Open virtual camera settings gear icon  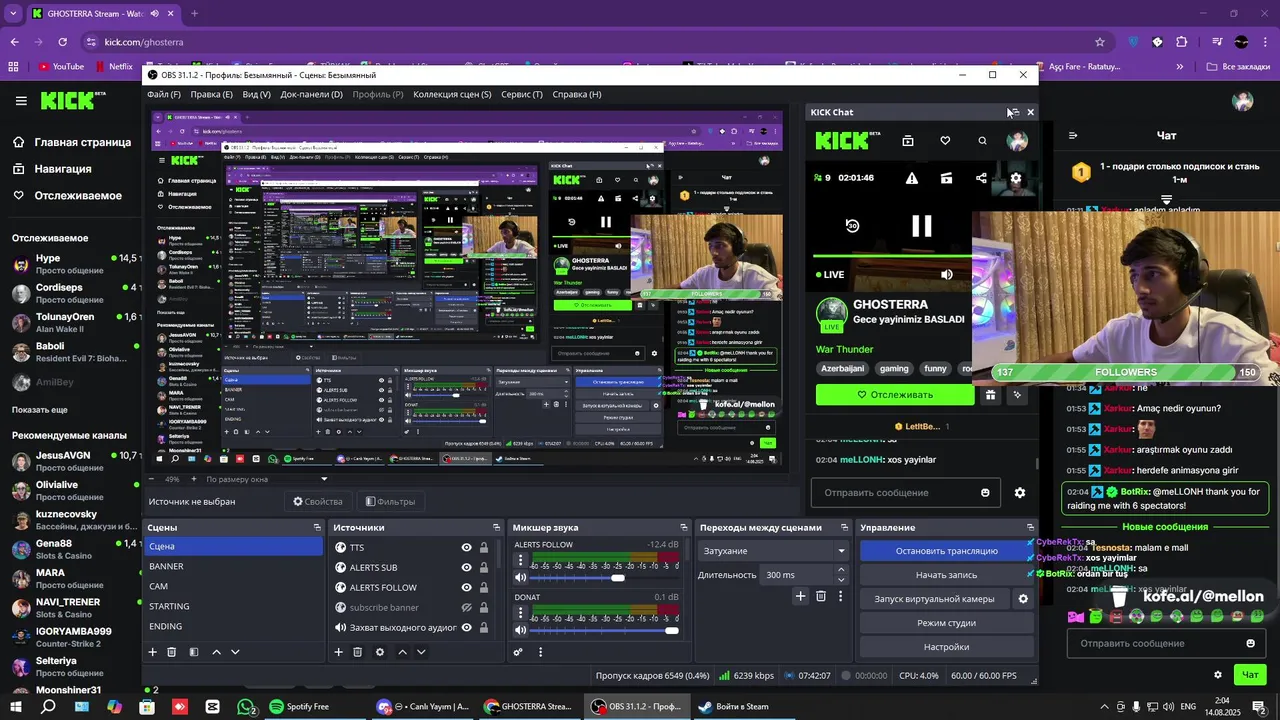pos(1023,599)
